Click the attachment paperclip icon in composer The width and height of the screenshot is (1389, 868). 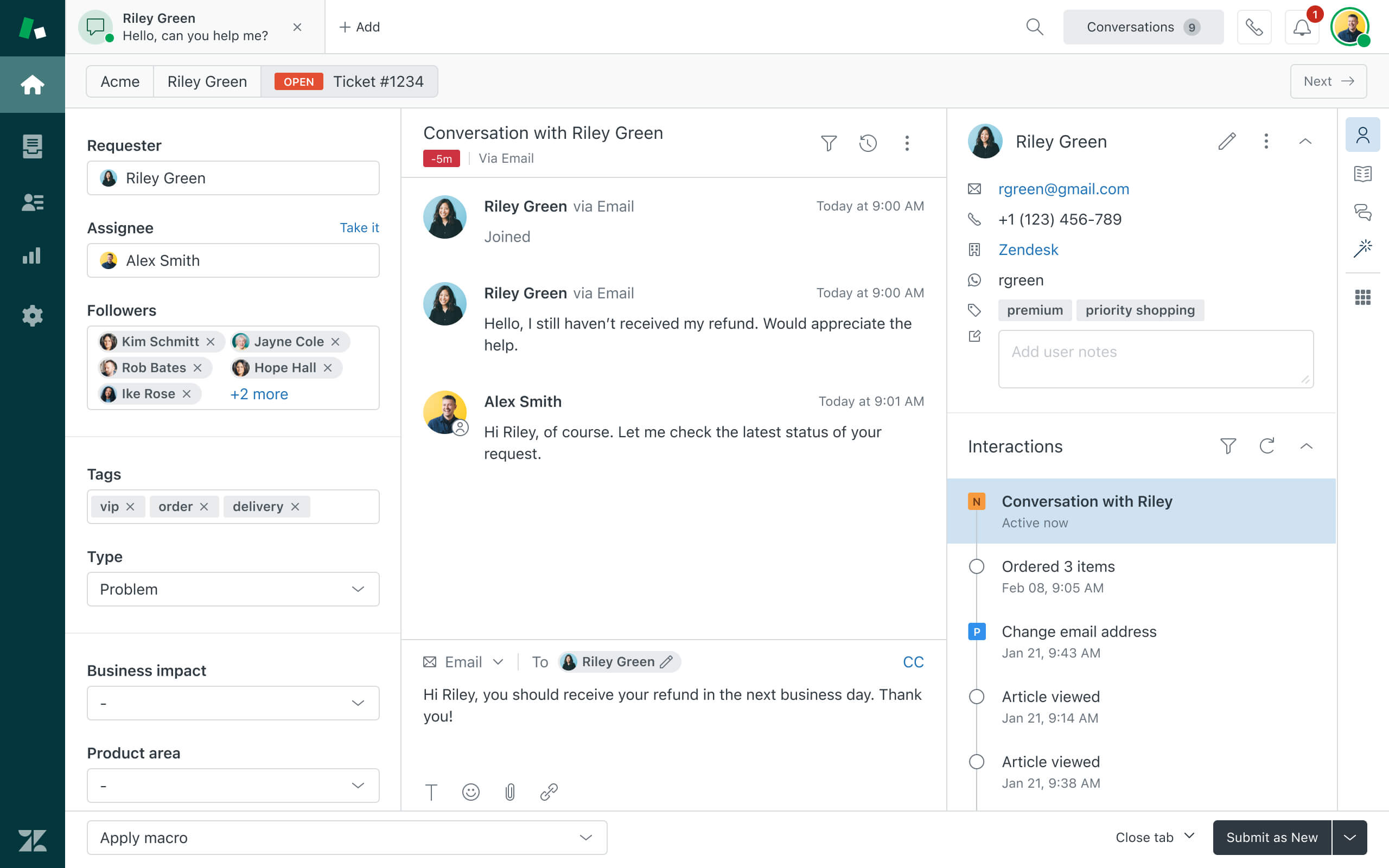click(509, 792)
